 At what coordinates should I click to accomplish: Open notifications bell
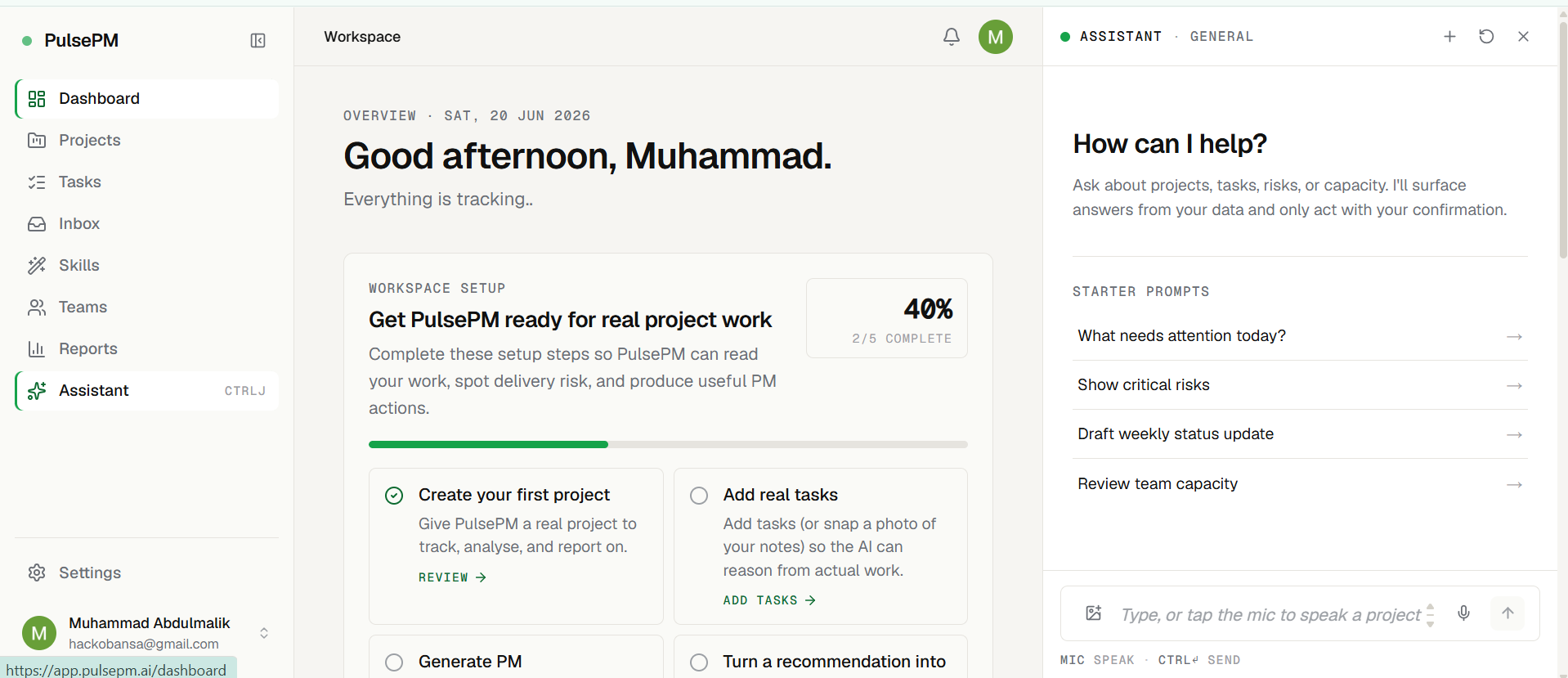(951, 37)
